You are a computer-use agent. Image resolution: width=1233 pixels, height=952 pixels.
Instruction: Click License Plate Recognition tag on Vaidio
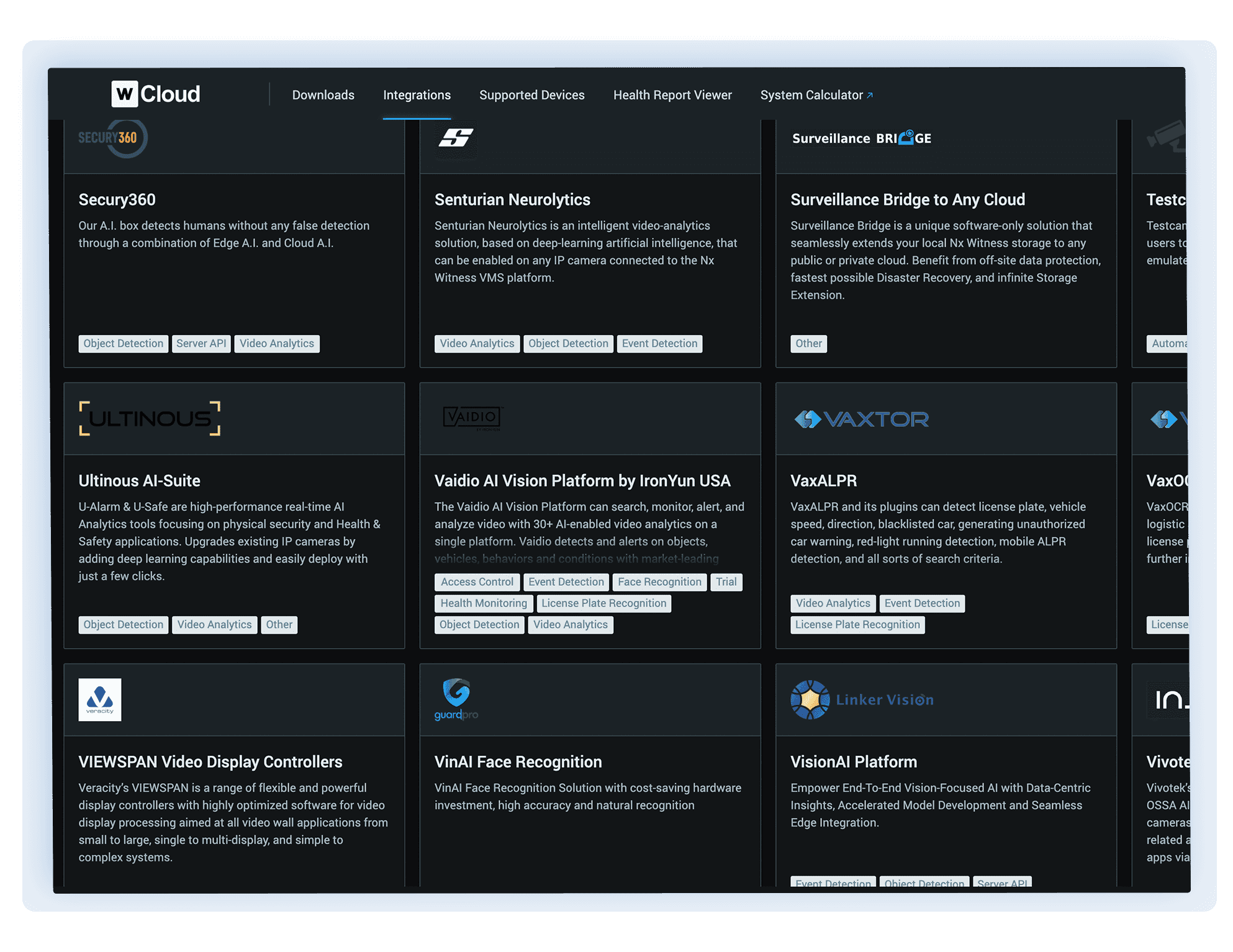tap(603, 603)
